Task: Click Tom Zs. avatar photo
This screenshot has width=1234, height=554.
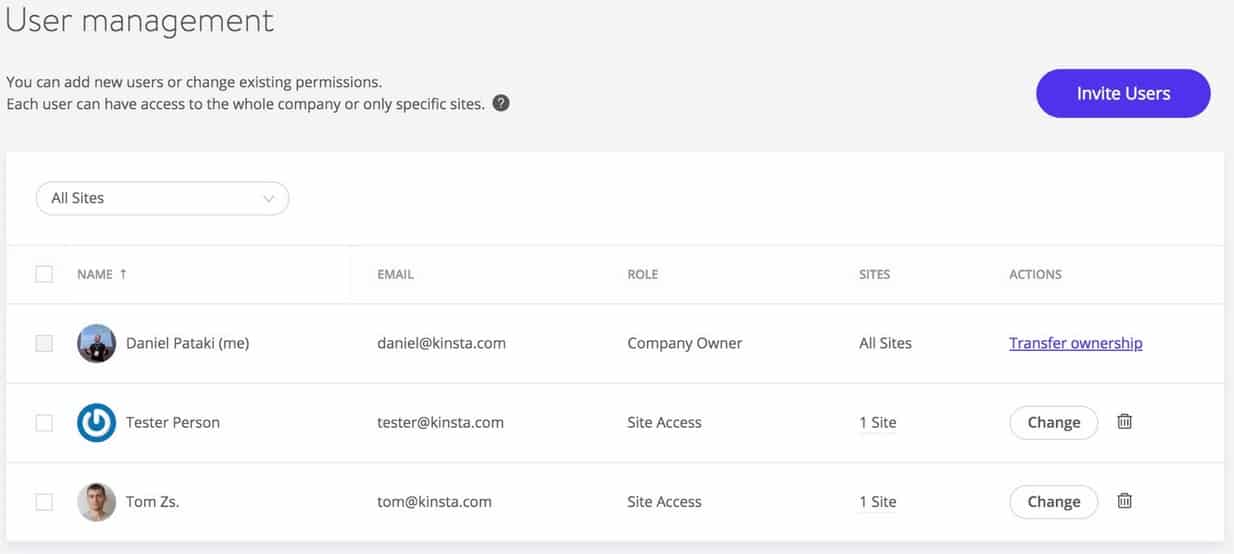Action: [x=96, y=501]
